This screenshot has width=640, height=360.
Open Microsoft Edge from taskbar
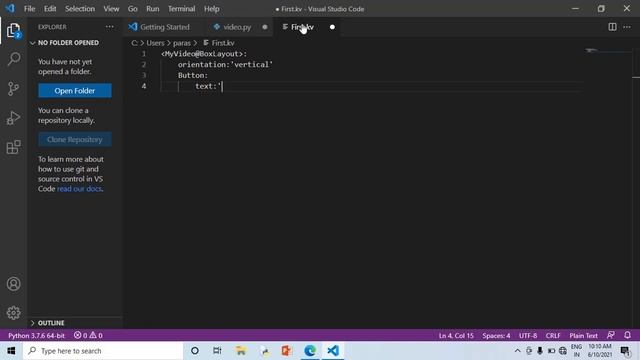point(310,351)
